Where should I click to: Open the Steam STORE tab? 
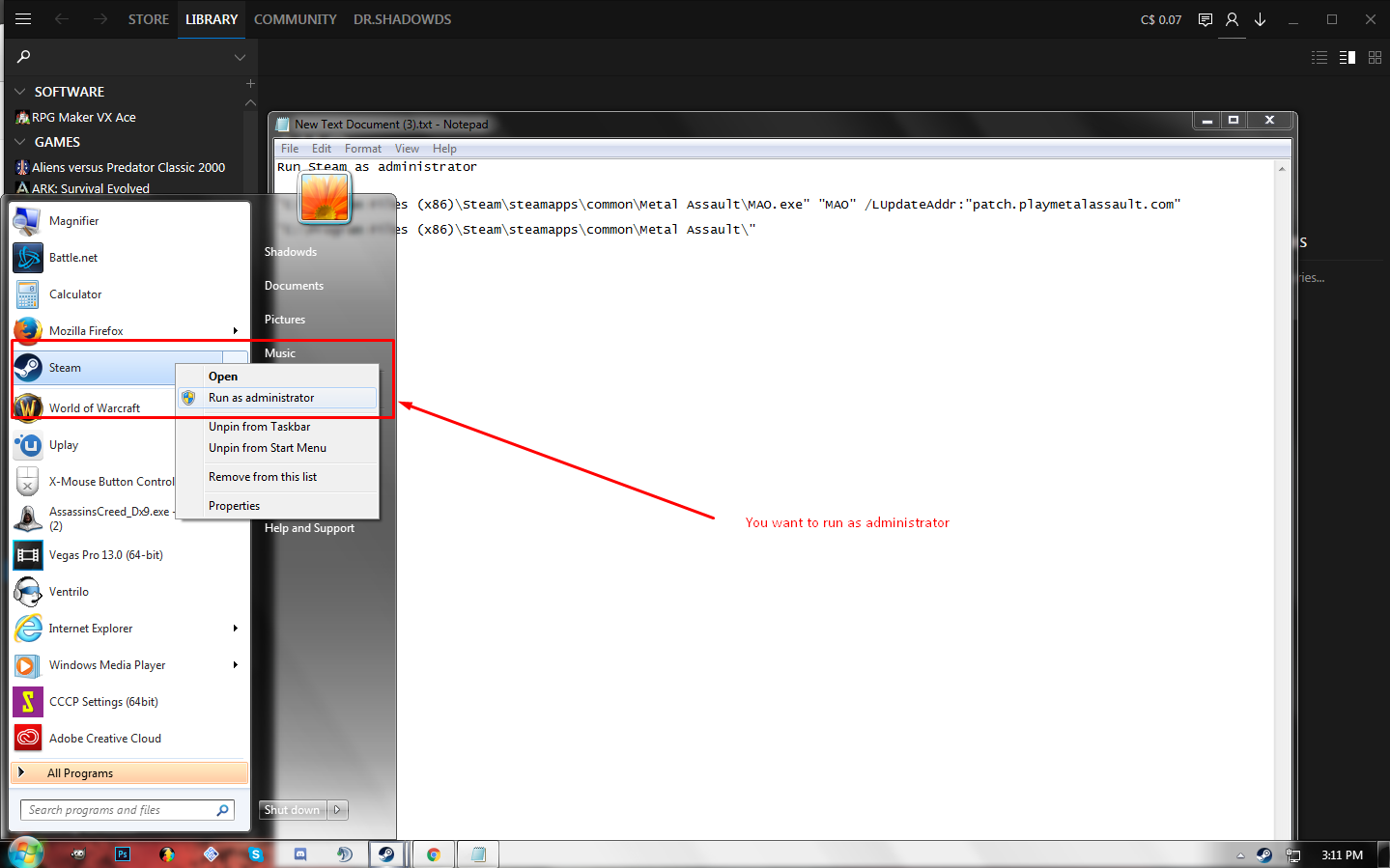coord(148,19)
